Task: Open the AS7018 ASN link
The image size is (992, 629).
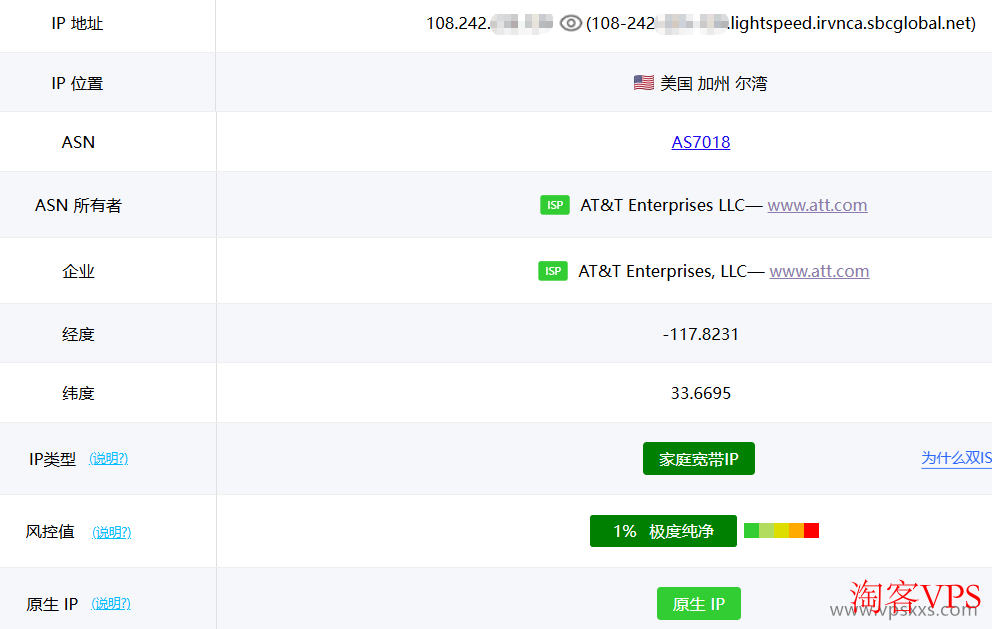Action: (700, 141)
